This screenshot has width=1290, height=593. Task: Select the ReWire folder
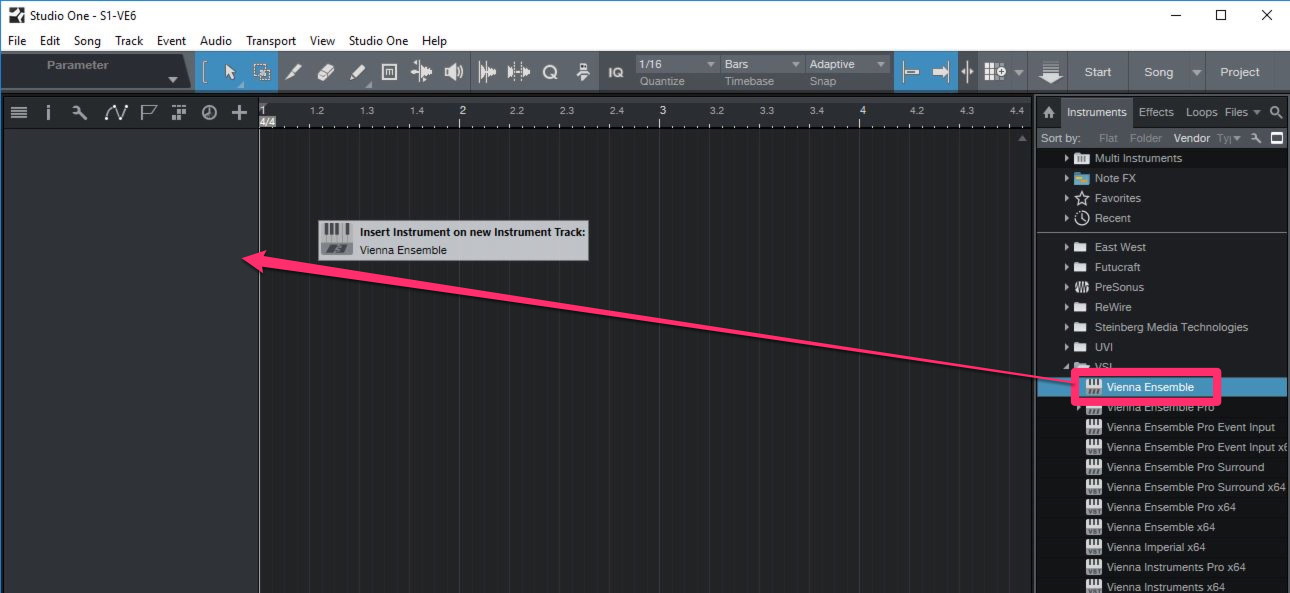tap(1113, 307)
